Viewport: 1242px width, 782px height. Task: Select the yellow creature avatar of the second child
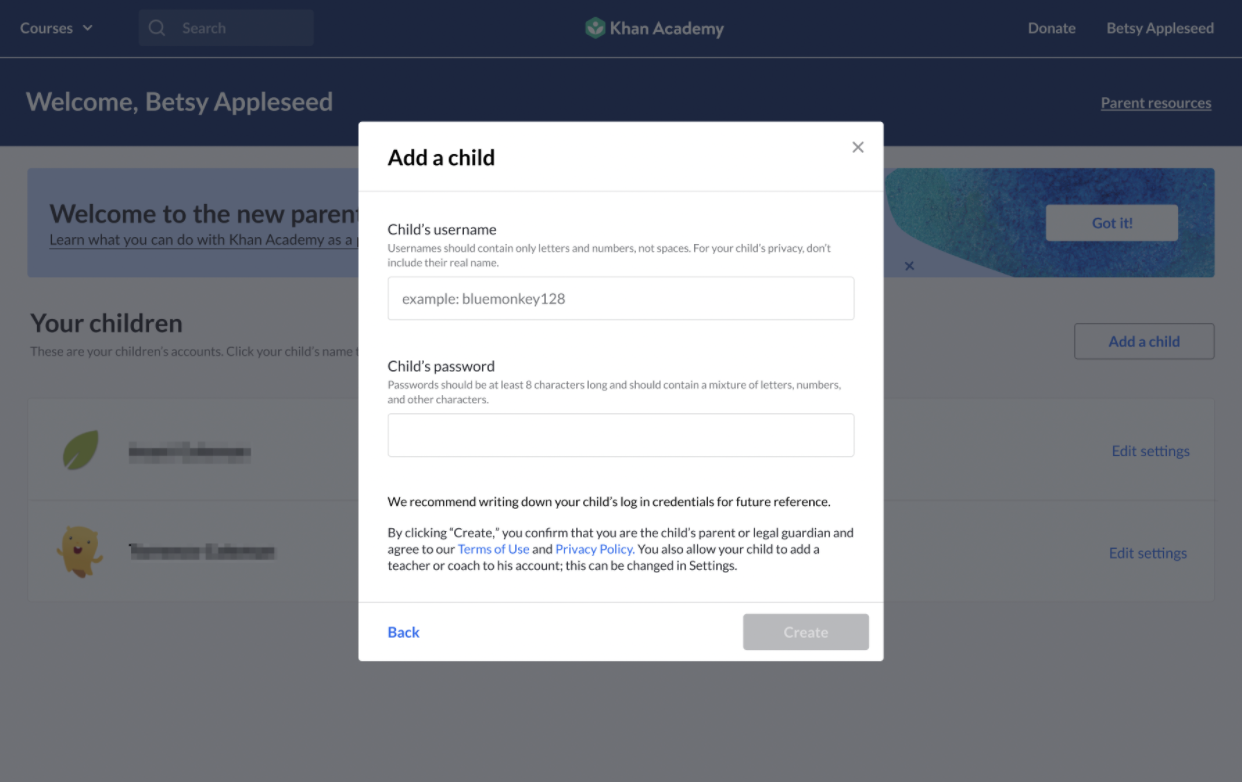(x=80, y=551)
